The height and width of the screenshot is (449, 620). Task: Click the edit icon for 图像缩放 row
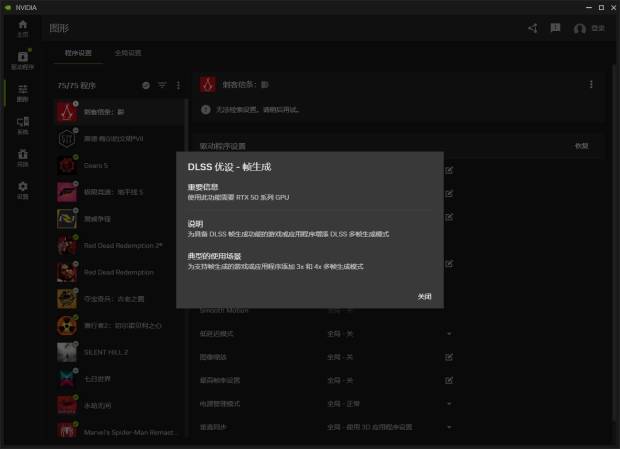[x=449, y=357]
